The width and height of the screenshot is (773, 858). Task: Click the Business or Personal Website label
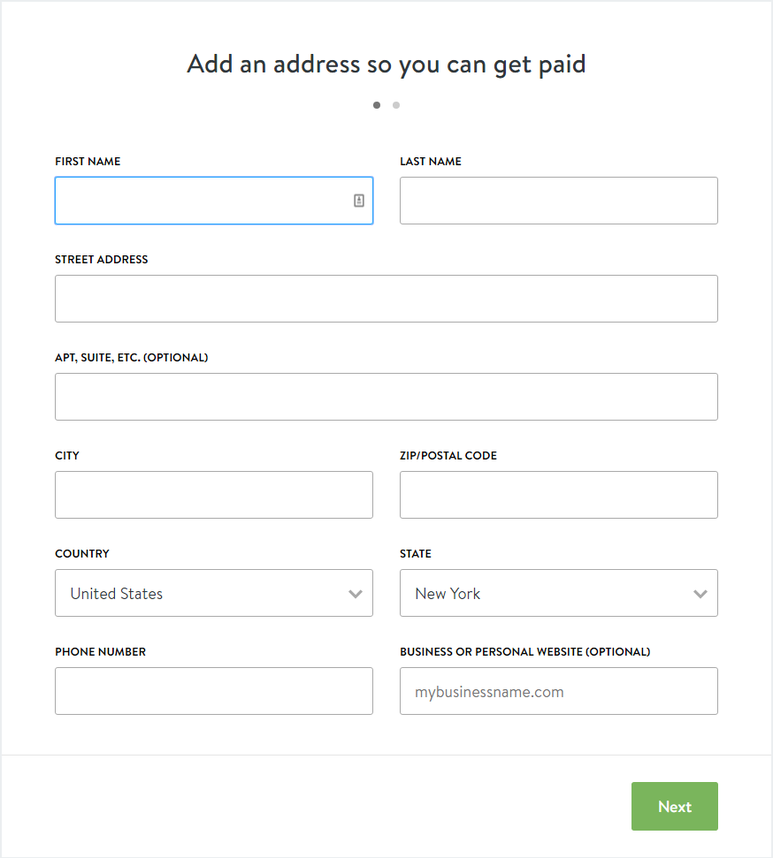tap(524, 652)
